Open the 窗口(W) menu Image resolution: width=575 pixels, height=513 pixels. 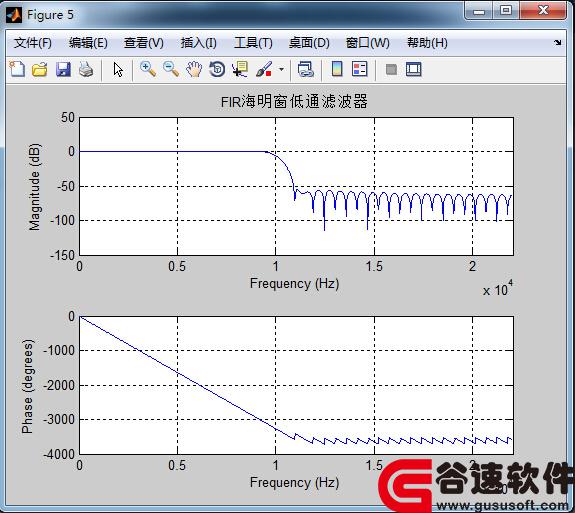tap(367, 43)
